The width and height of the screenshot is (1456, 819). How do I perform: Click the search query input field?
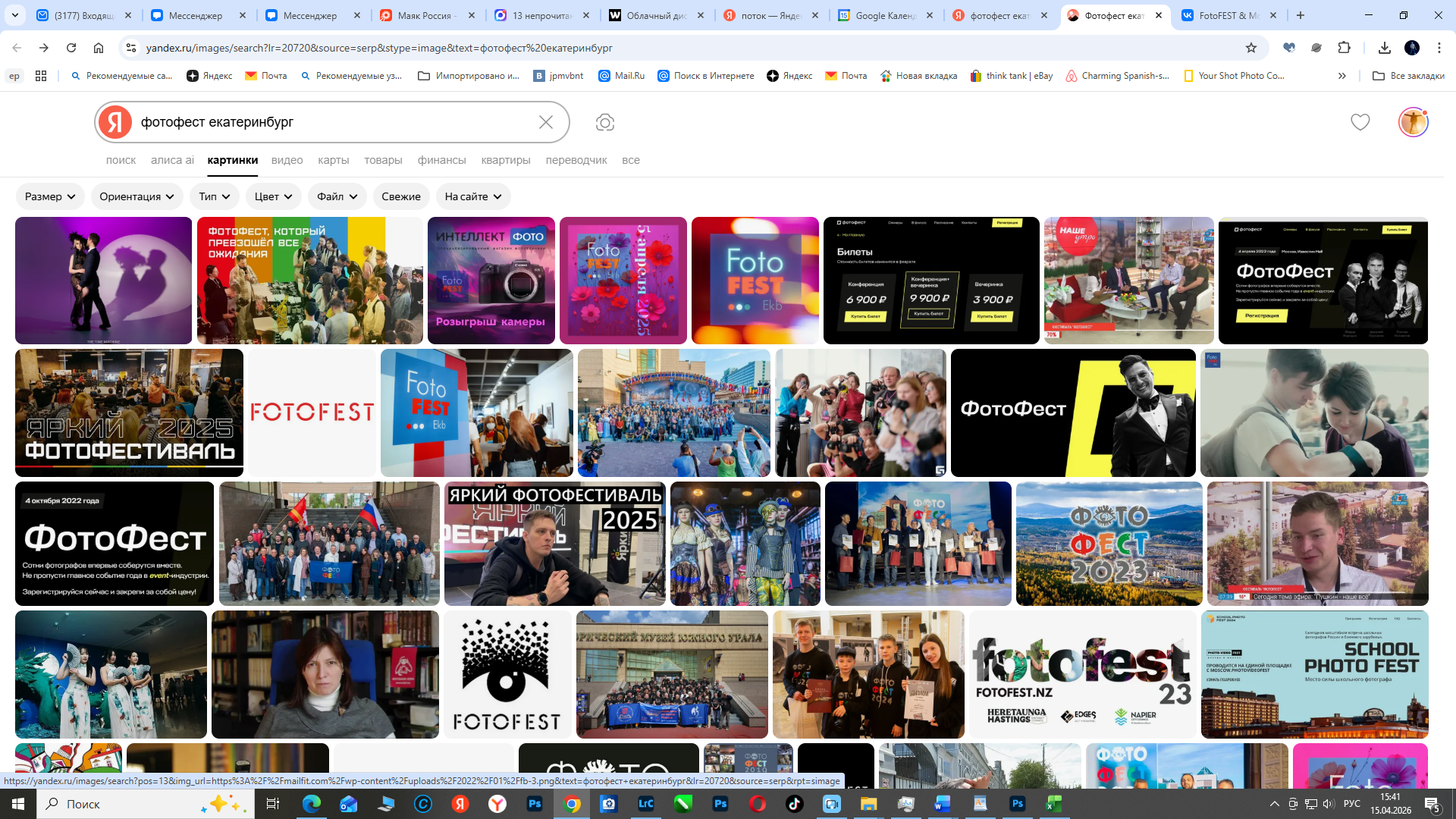click(334, 122)
